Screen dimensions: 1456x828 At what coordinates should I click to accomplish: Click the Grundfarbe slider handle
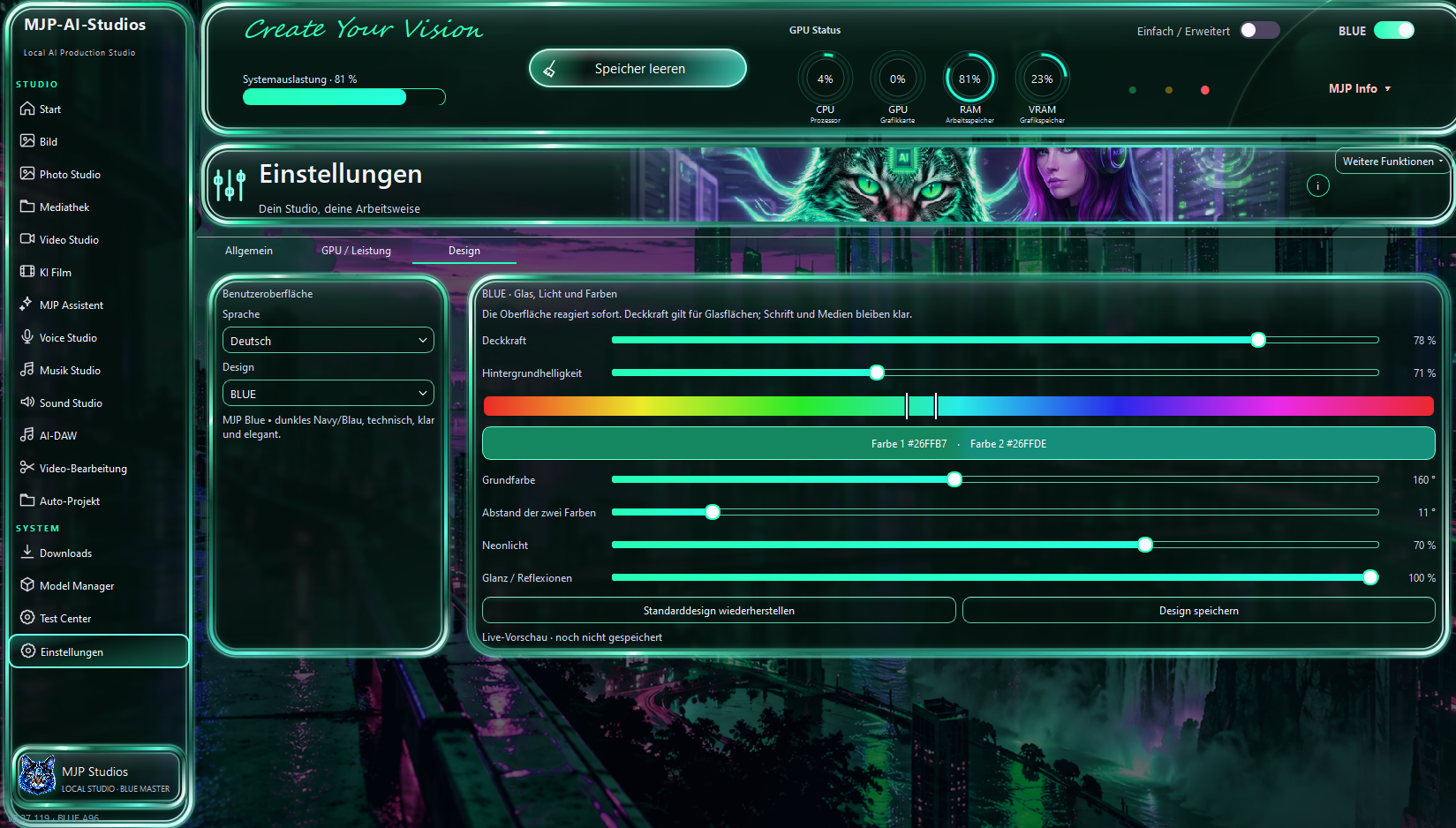(x=954, y=479)
